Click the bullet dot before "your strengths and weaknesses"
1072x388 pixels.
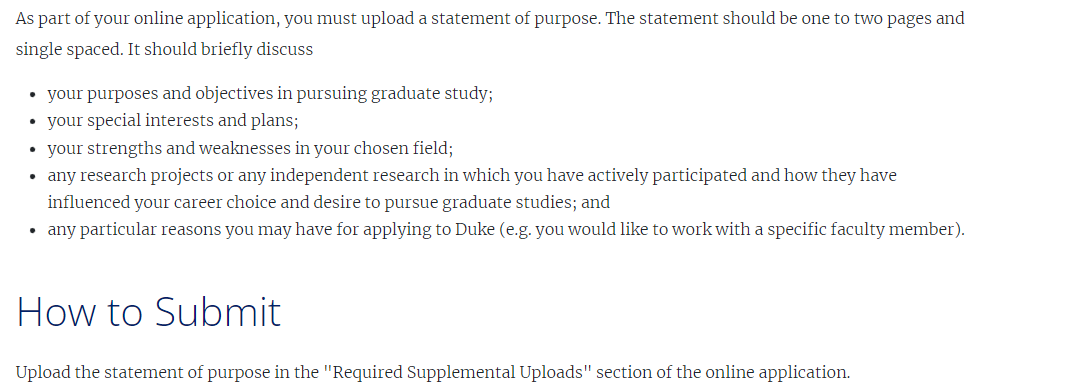point(33,149)
